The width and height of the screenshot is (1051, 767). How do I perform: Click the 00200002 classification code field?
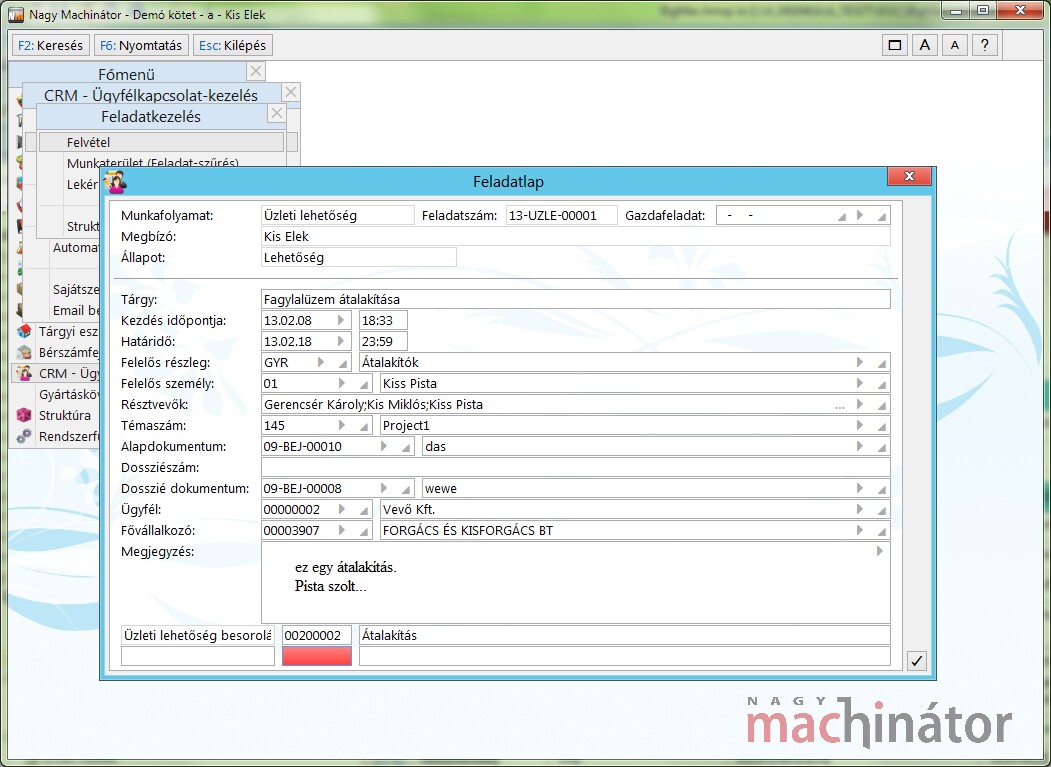[x=316, y=635]
